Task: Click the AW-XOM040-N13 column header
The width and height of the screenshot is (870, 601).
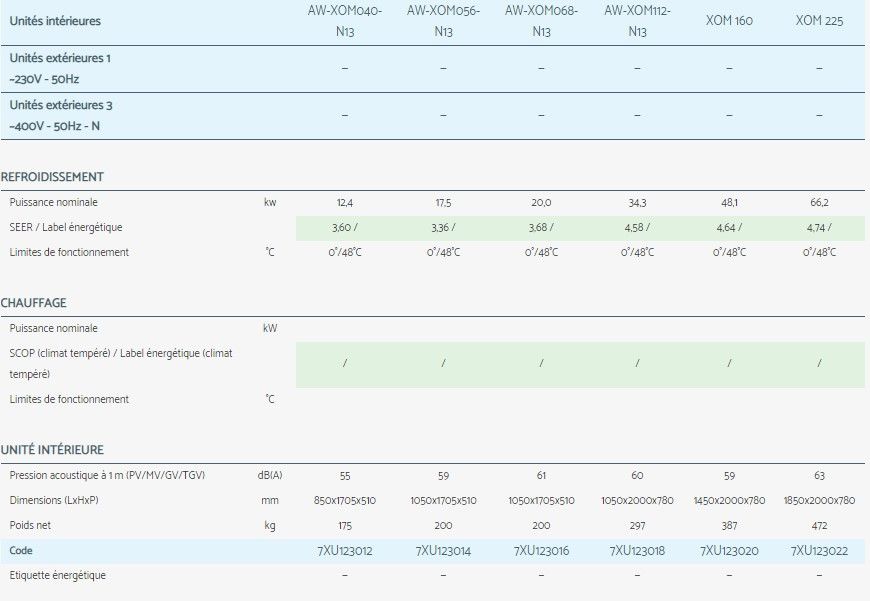Action: [x=344, y=21]
